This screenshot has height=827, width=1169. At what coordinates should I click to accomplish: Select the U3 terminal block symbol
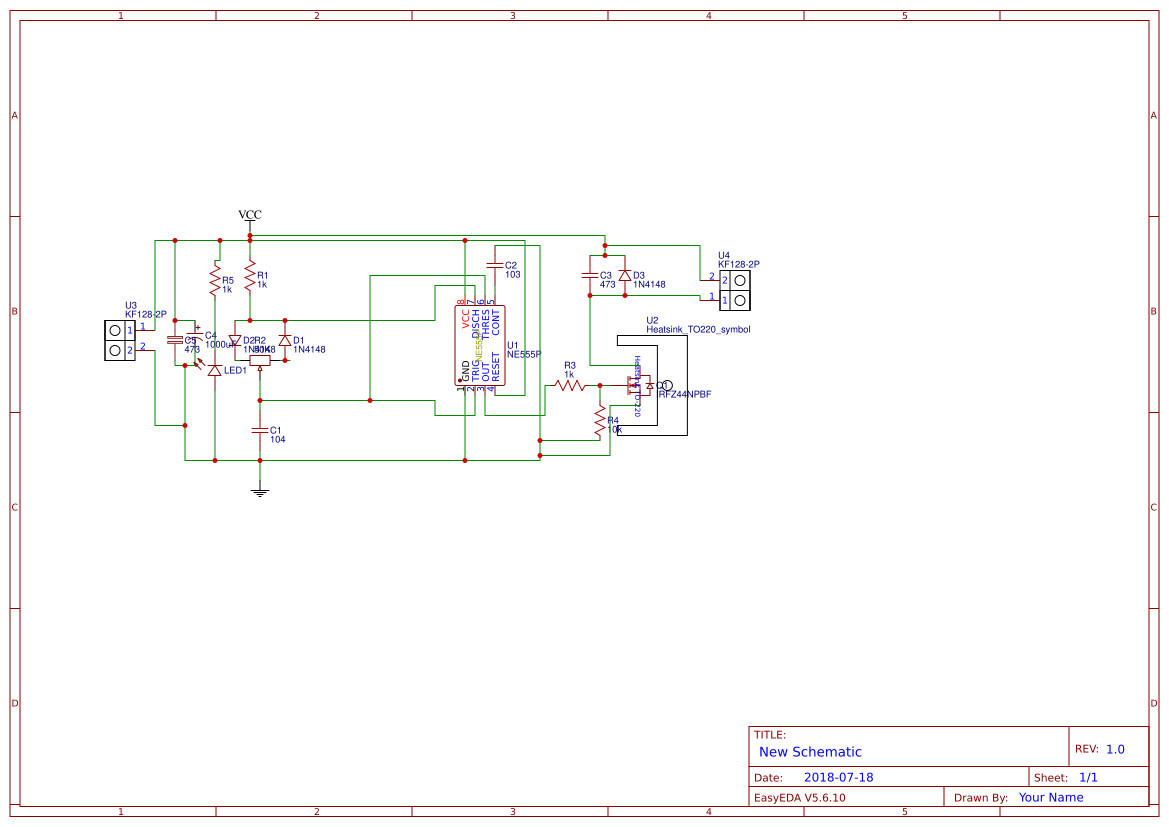tap(120, 340)
